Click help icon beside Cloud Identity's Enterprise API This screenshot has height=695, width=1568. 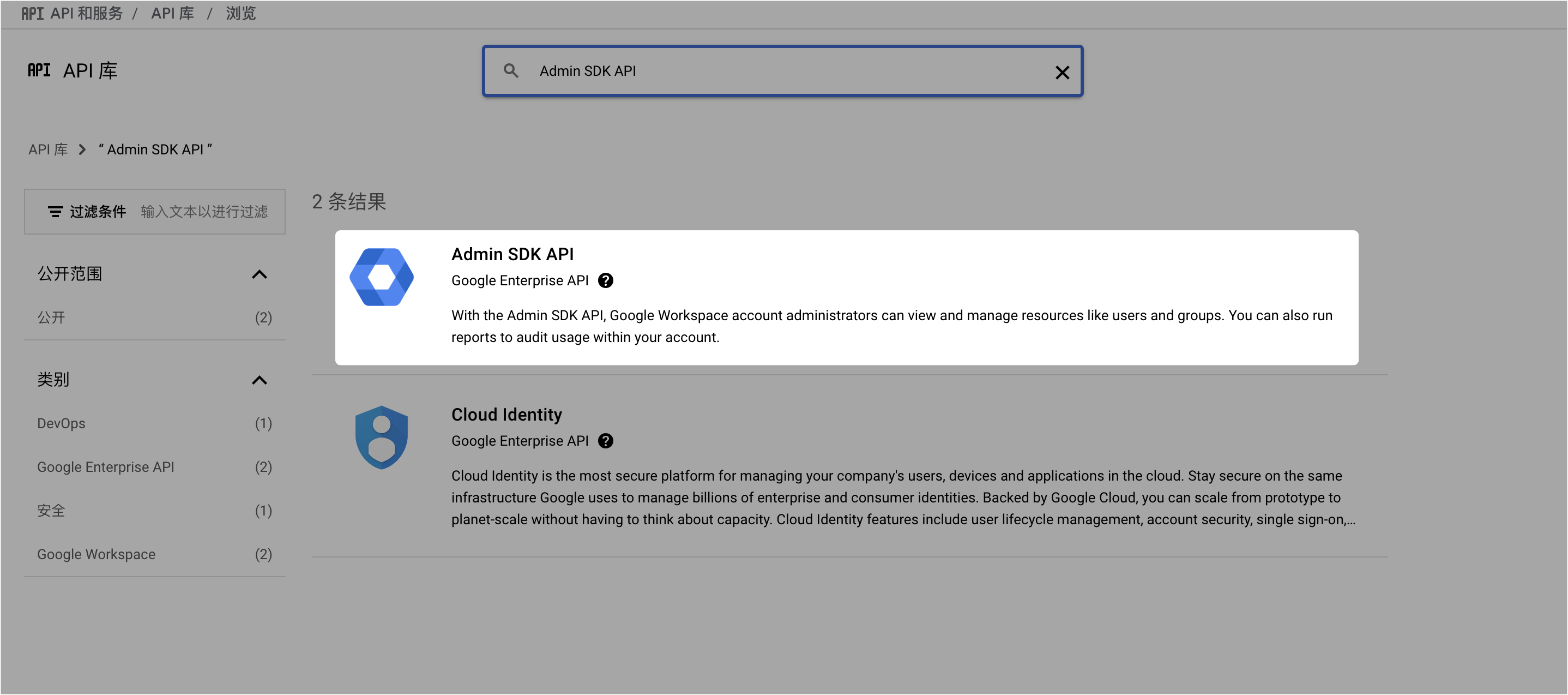(x=606, y=440)
